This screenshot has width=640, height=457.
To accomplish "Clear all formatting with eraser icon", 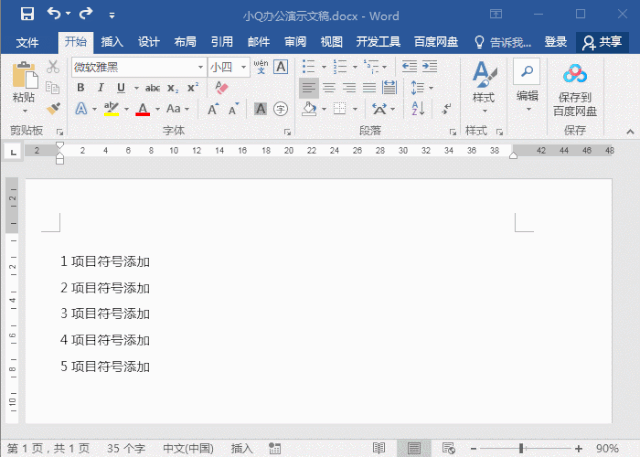I will click(x=222, y=87).
